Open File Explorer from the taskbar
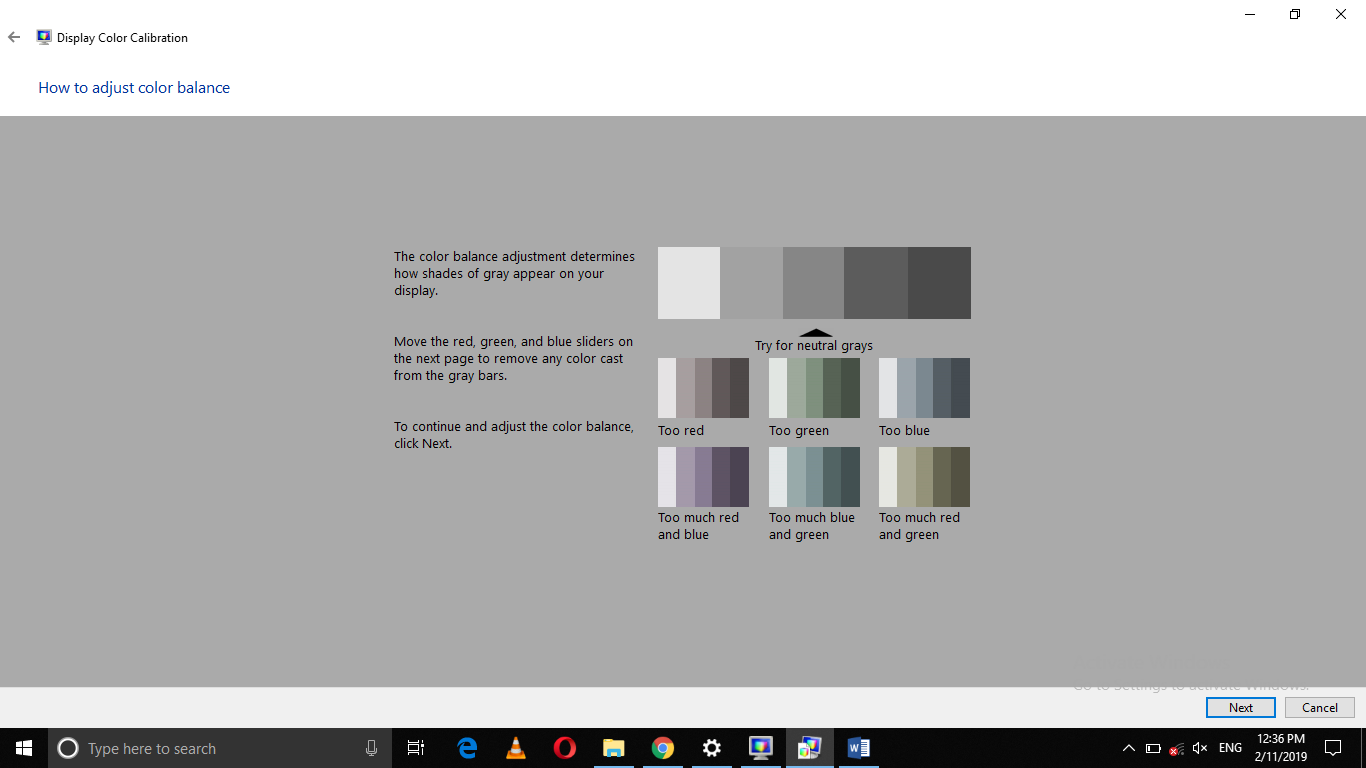Viewport: 1366px width, 768px height. (x=613, y=748)
